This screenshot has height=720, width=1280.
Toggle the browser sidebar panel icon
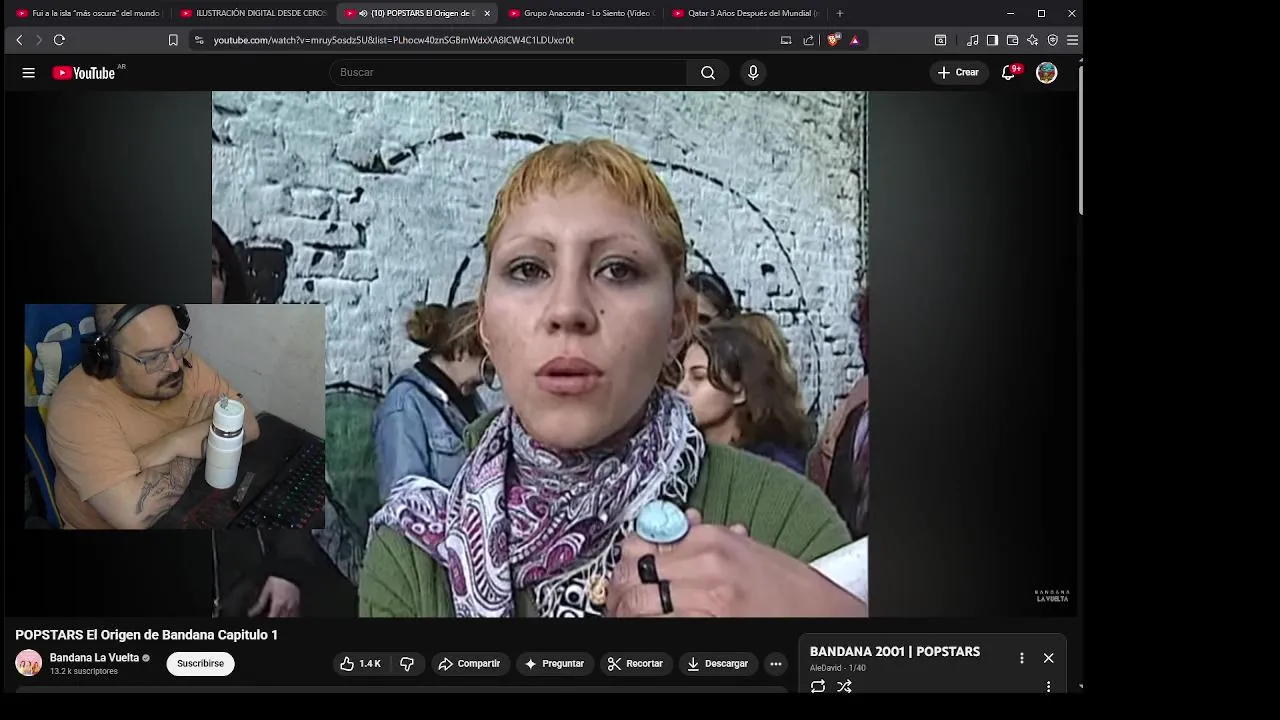pos(992,40)
